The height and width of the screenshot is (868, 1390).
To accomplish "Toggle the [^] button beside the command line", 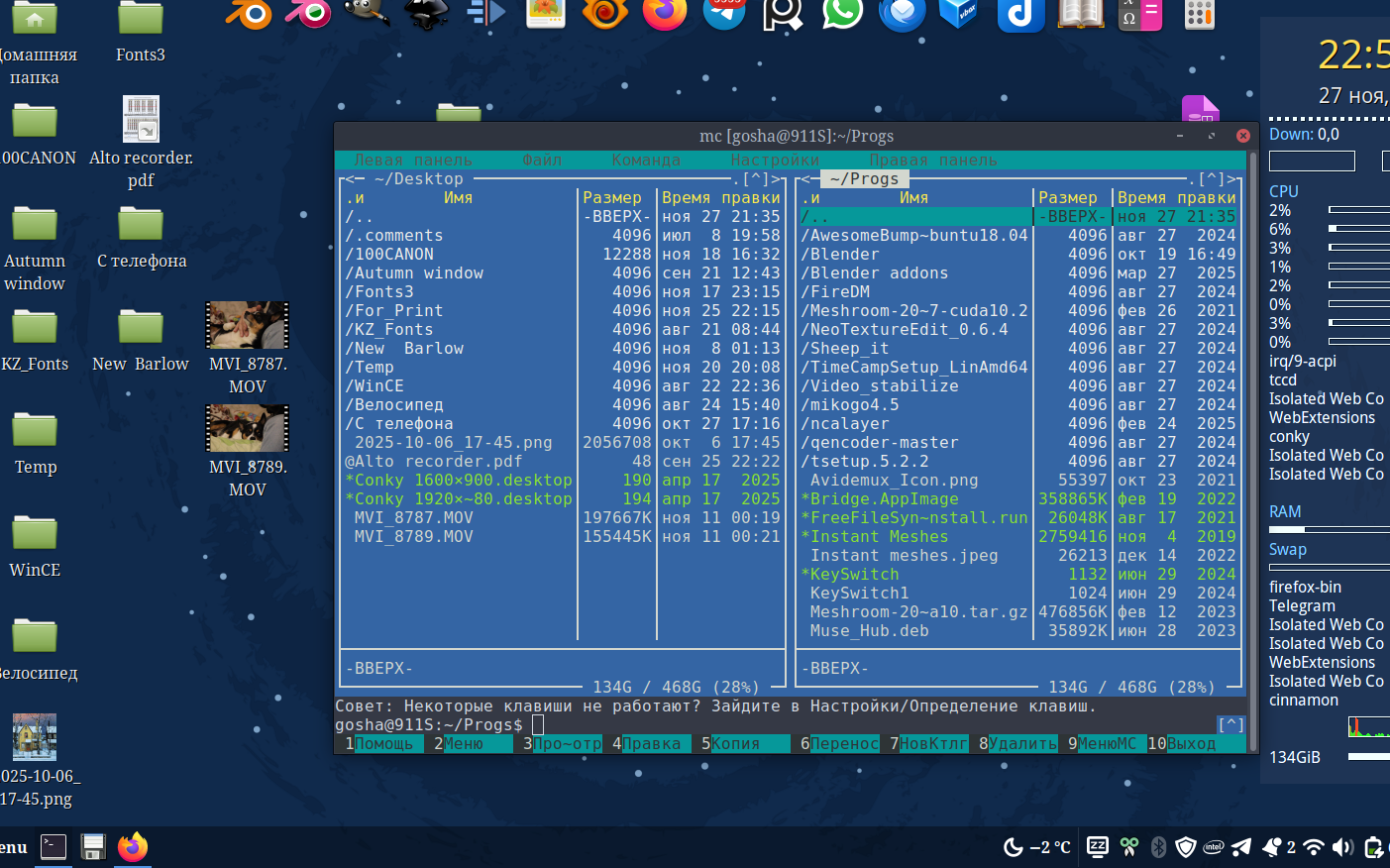I will (1230, 724).
